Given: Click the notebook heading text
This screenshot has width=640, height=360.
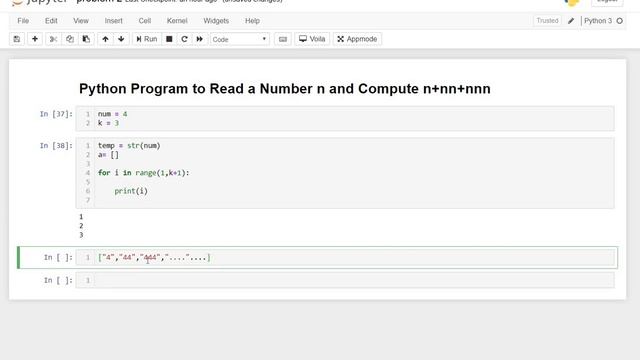Looking at the screenshot, I should point(284,89).
